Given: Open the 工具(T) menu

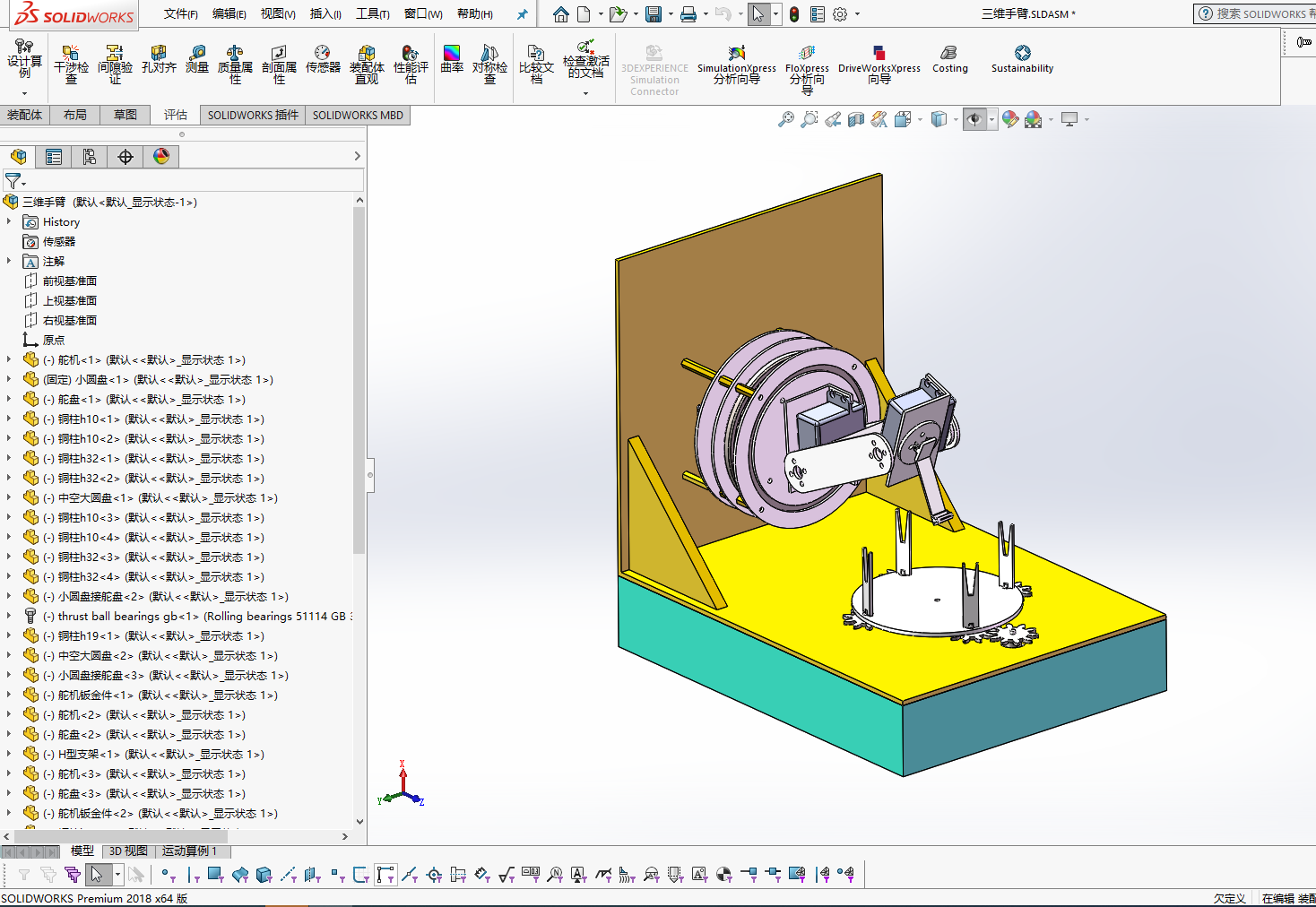Looking at the screenshot, I should 373,13.
